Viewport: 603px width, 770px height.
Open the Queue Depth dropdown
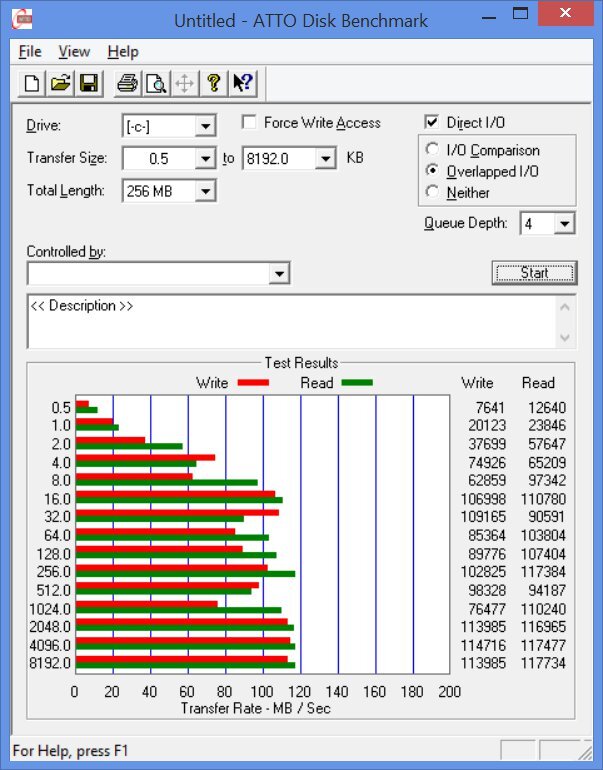pyautogui.click(x=565, y=224)
